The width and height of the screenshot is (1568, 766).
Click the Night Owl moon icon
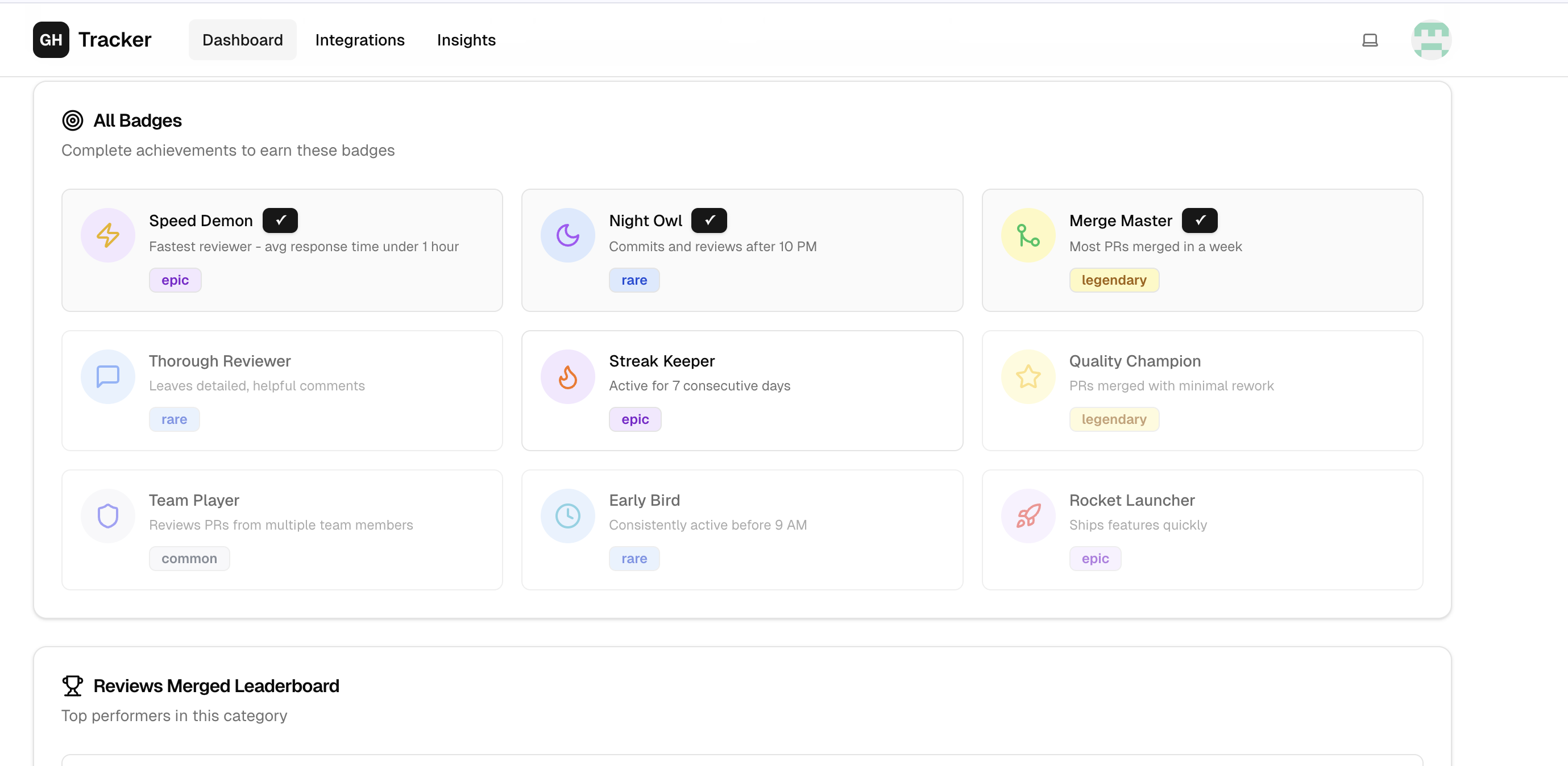[x=567, y=235]
